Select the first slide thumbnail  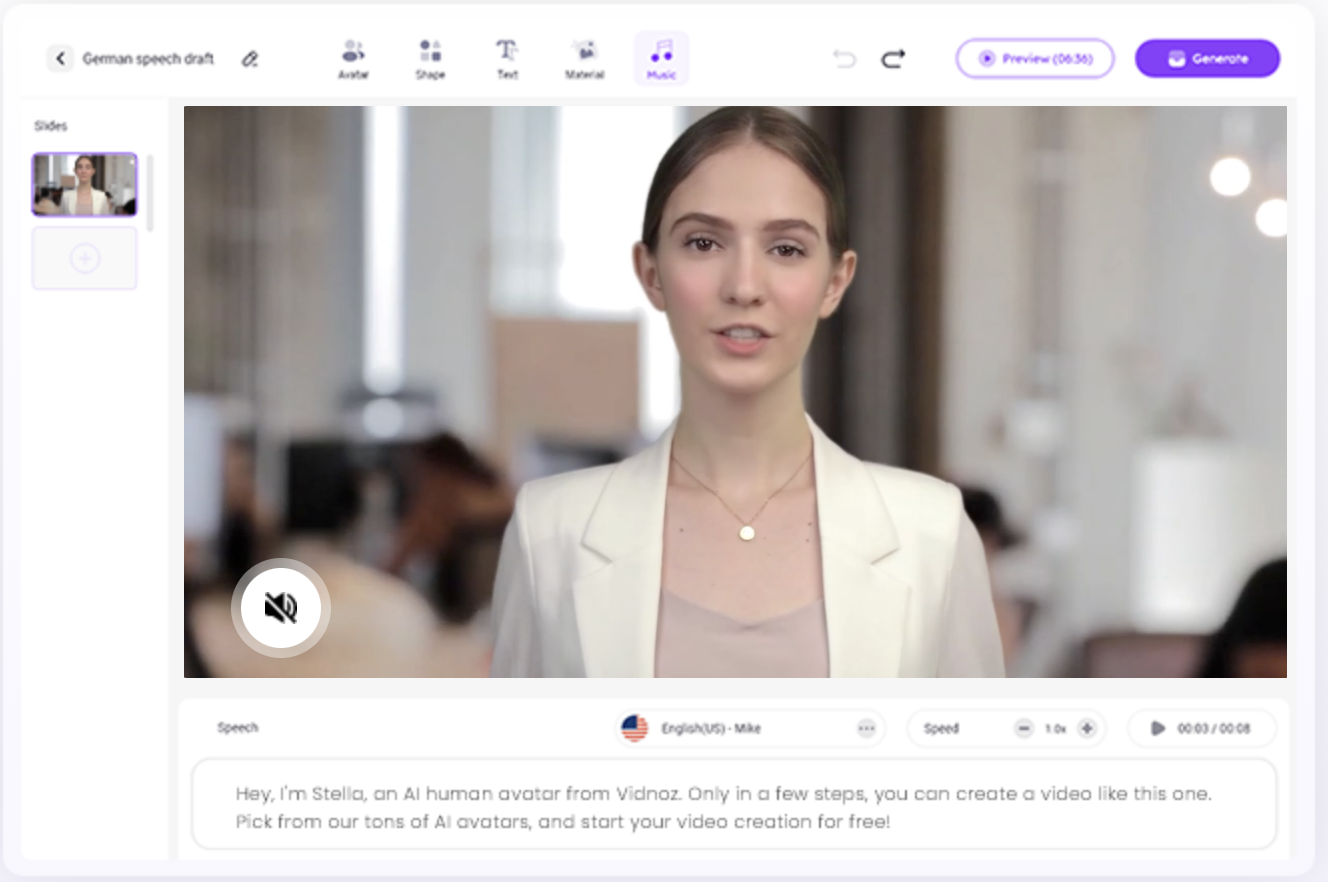84,183
